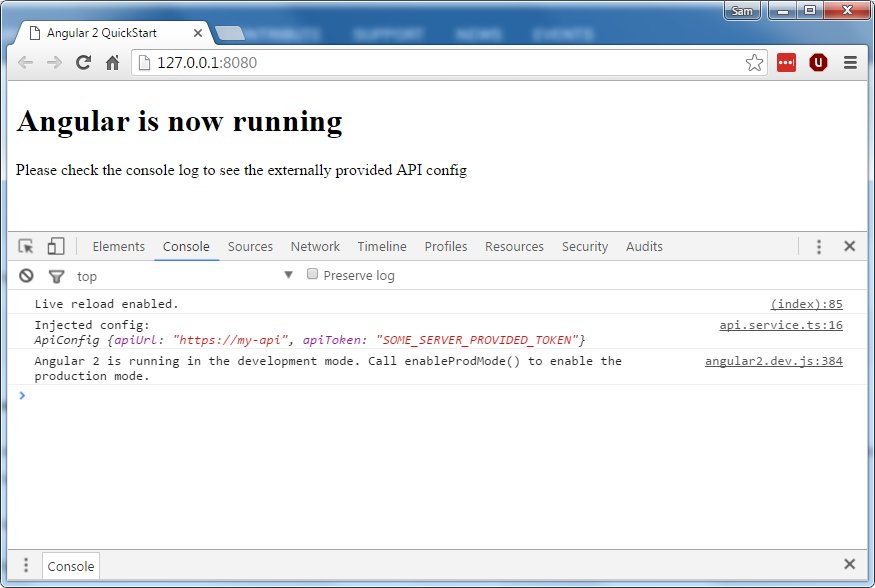The height and width of the screenshot is (588, 875).
Task: Clear the console log icon
Action: [x=26, y=276]
